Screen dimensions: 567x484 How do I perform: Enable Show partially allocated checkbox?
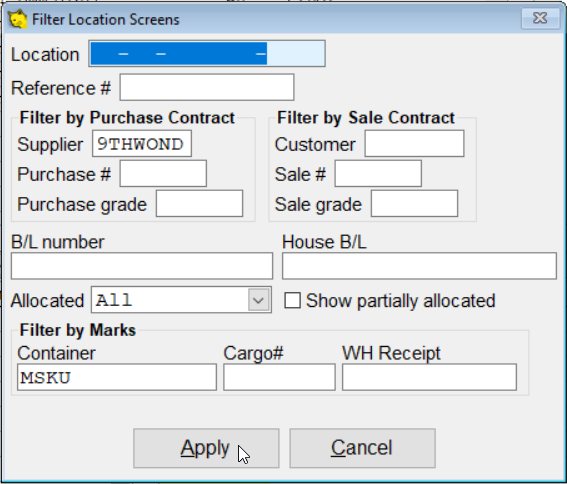point(292,301)
